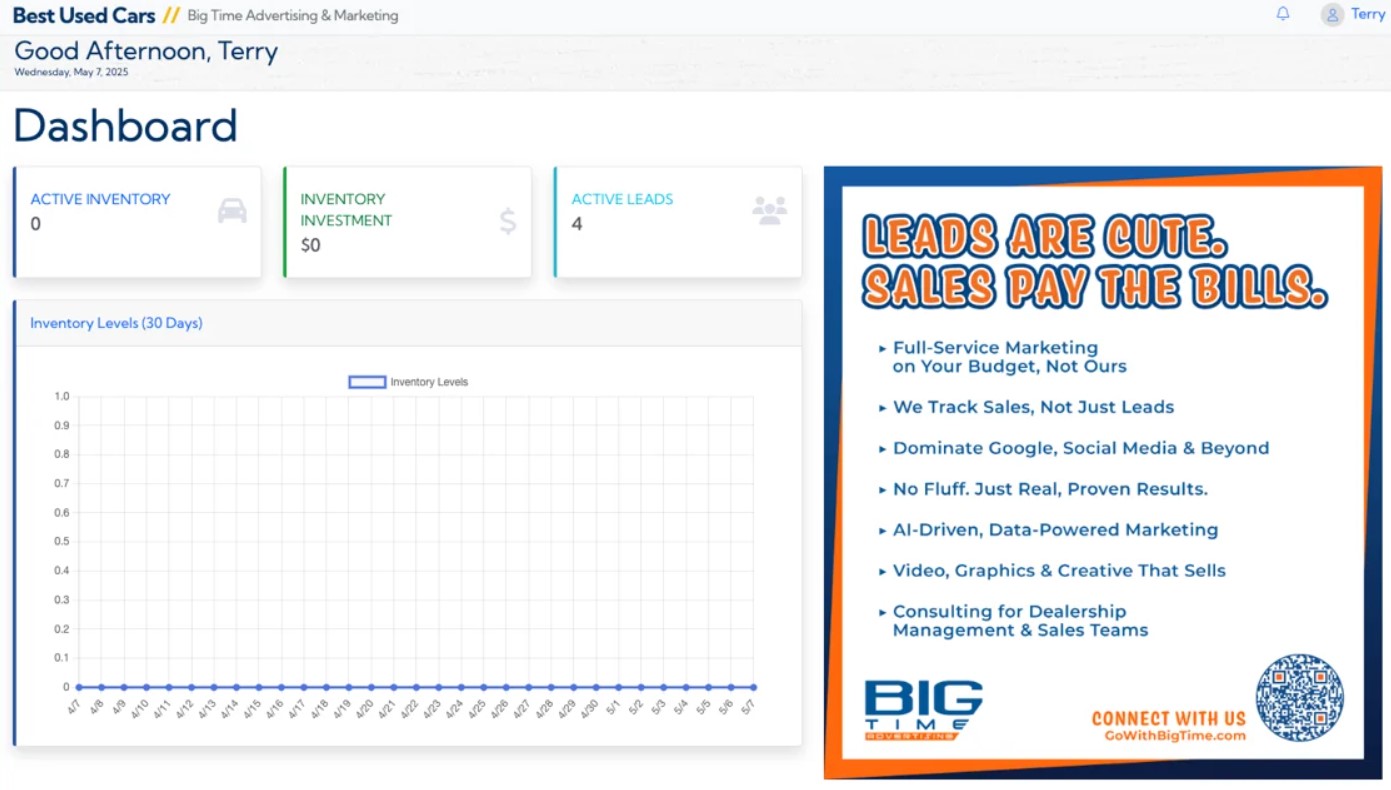Viewport: 1391px width, 790px height.
Task: Click Full-Service Marketing on Your Budget bullet
Action: coord(1009,357)
